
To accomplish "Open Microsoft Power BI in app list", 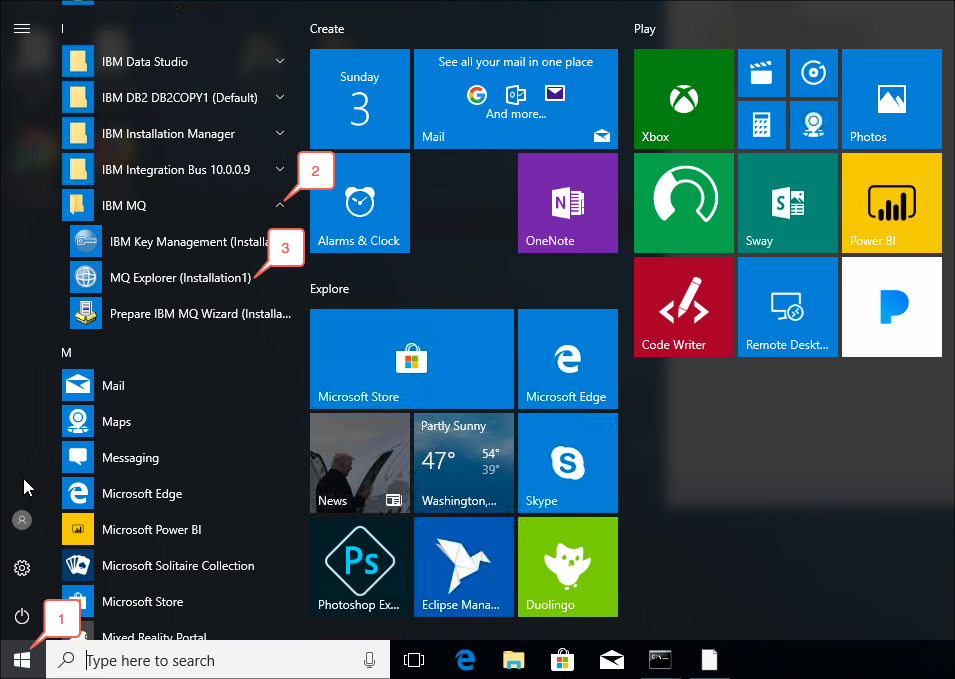I will (x=178, y=530).
